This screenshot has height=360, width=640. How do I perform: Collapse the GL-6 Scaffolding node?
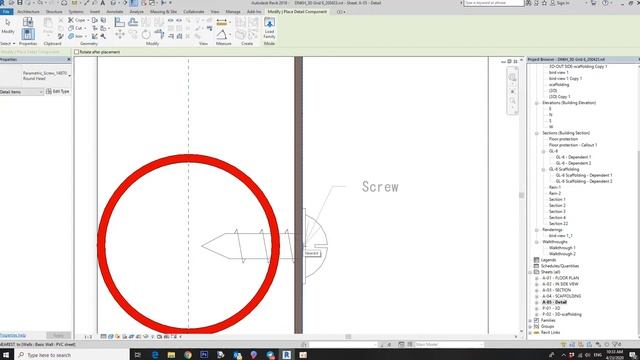click(x=543, y=169)
